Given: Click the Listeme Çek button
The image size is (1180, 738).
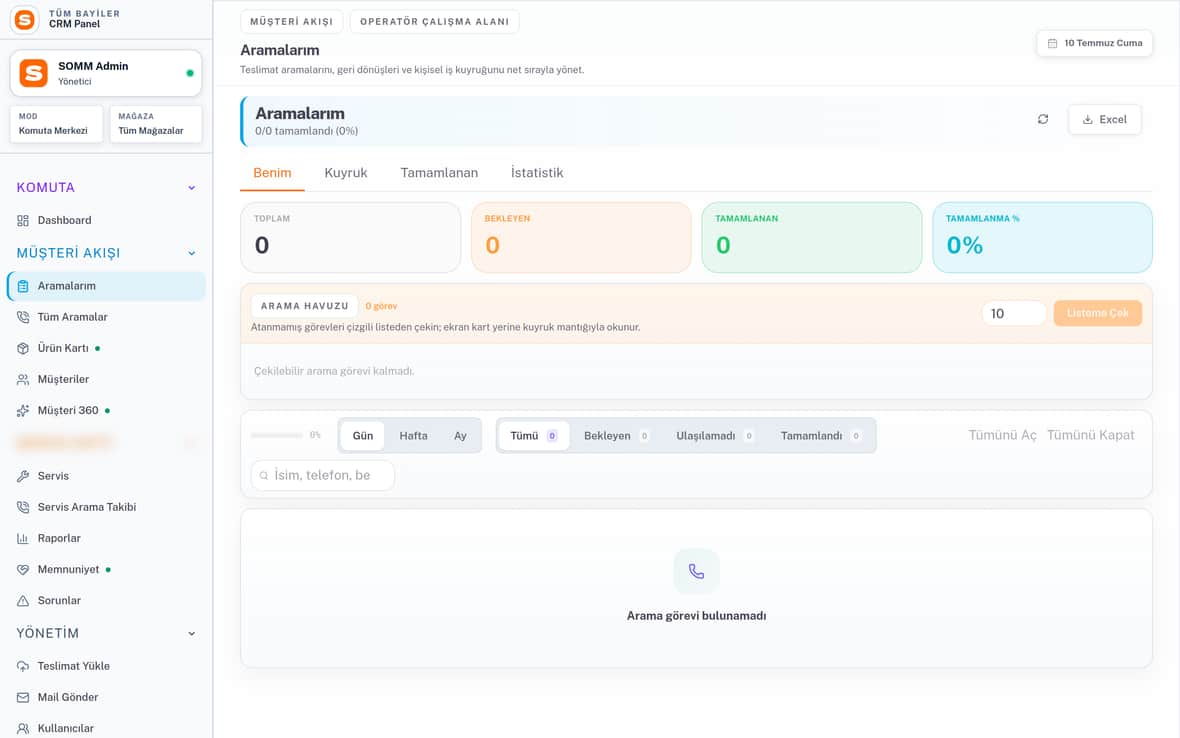Looking at the screenshot, I should (x=1097, y=313).
